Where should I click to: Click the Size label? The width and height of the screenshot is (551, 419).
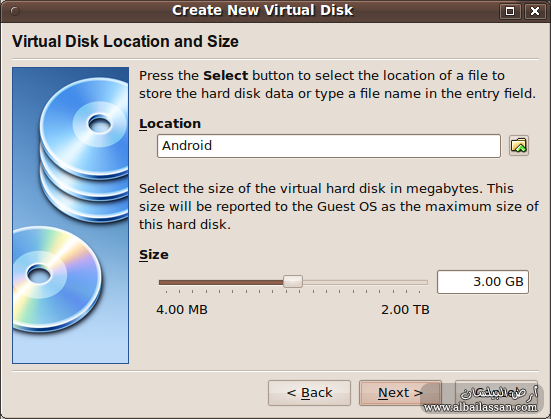coord(154,254)
